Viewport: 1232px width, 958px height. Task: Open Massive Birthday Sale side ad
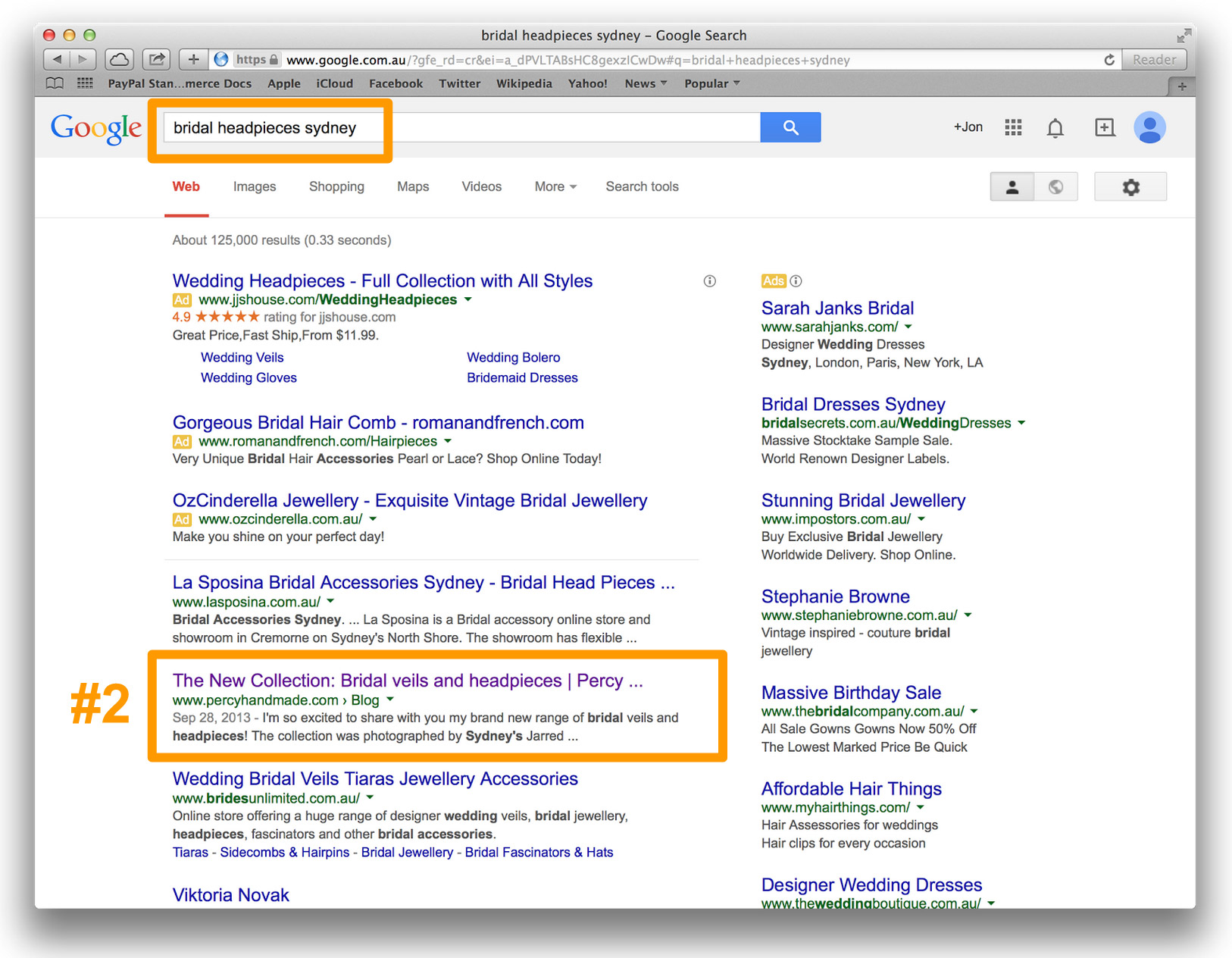point(851,693)
